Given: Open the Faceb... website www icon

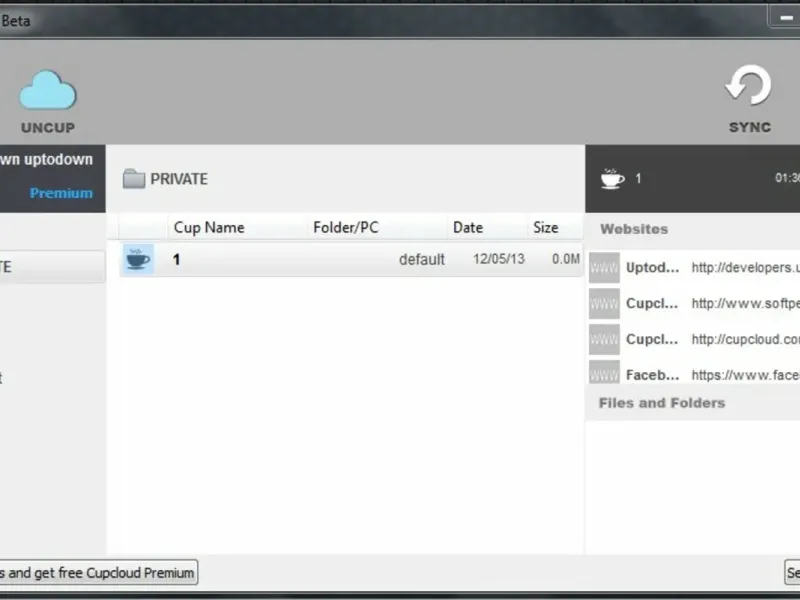Looking at the screenshot, I should 604,372.
